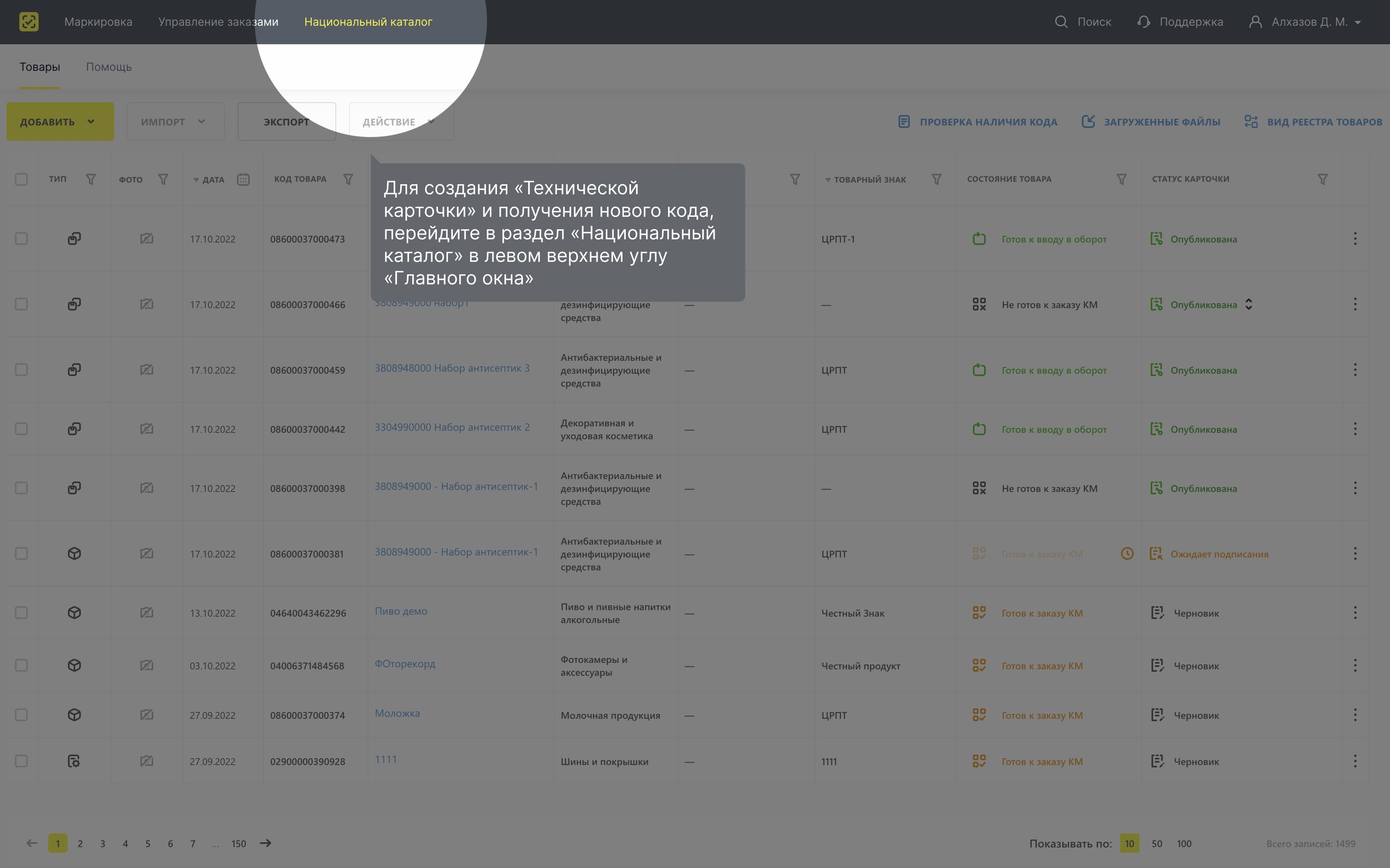Open product 3304990000 Набор антисептик 2

click(x=452, y=427)
